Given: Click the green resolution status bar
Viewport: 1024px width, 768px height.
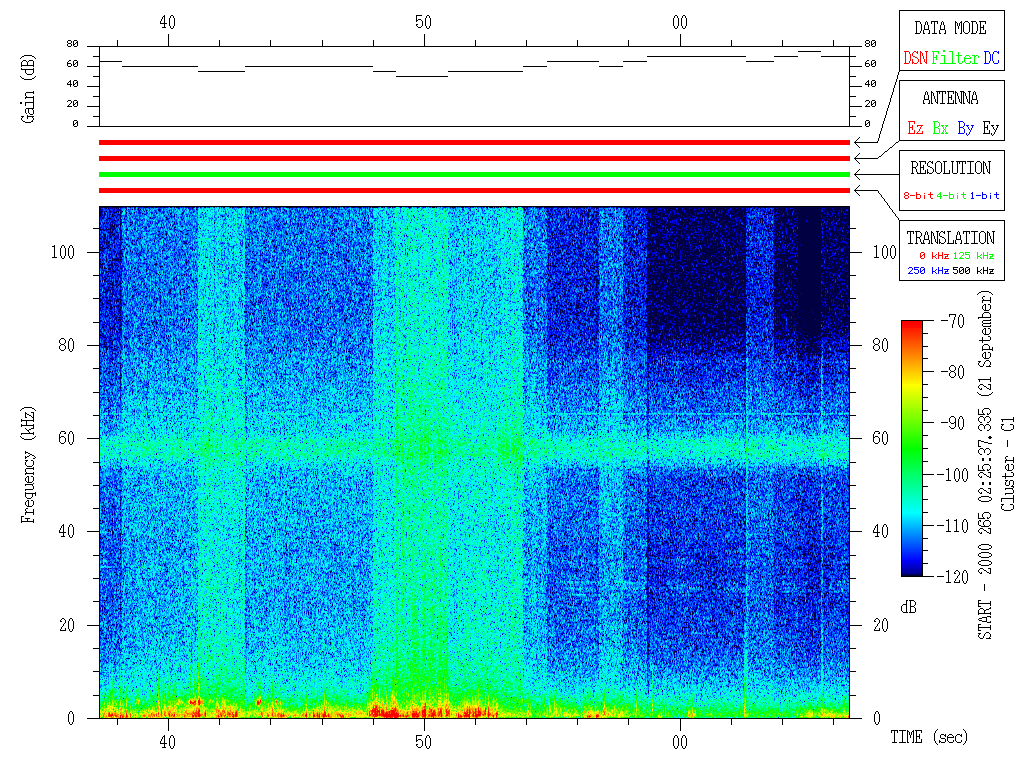Looking at the screenshot, I should click(x=474, y=175).
